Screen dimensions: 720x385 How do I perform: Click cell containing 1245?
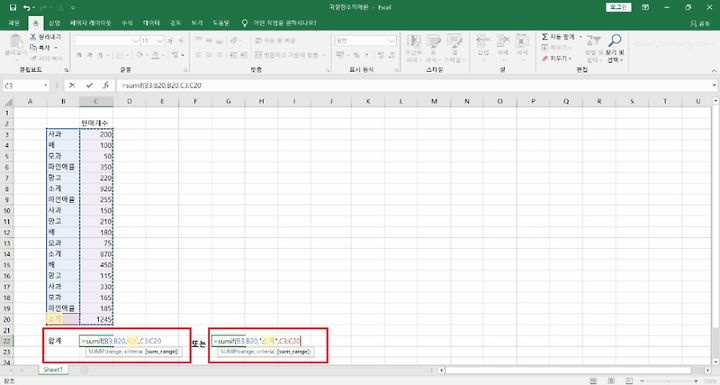pos(96,319)
